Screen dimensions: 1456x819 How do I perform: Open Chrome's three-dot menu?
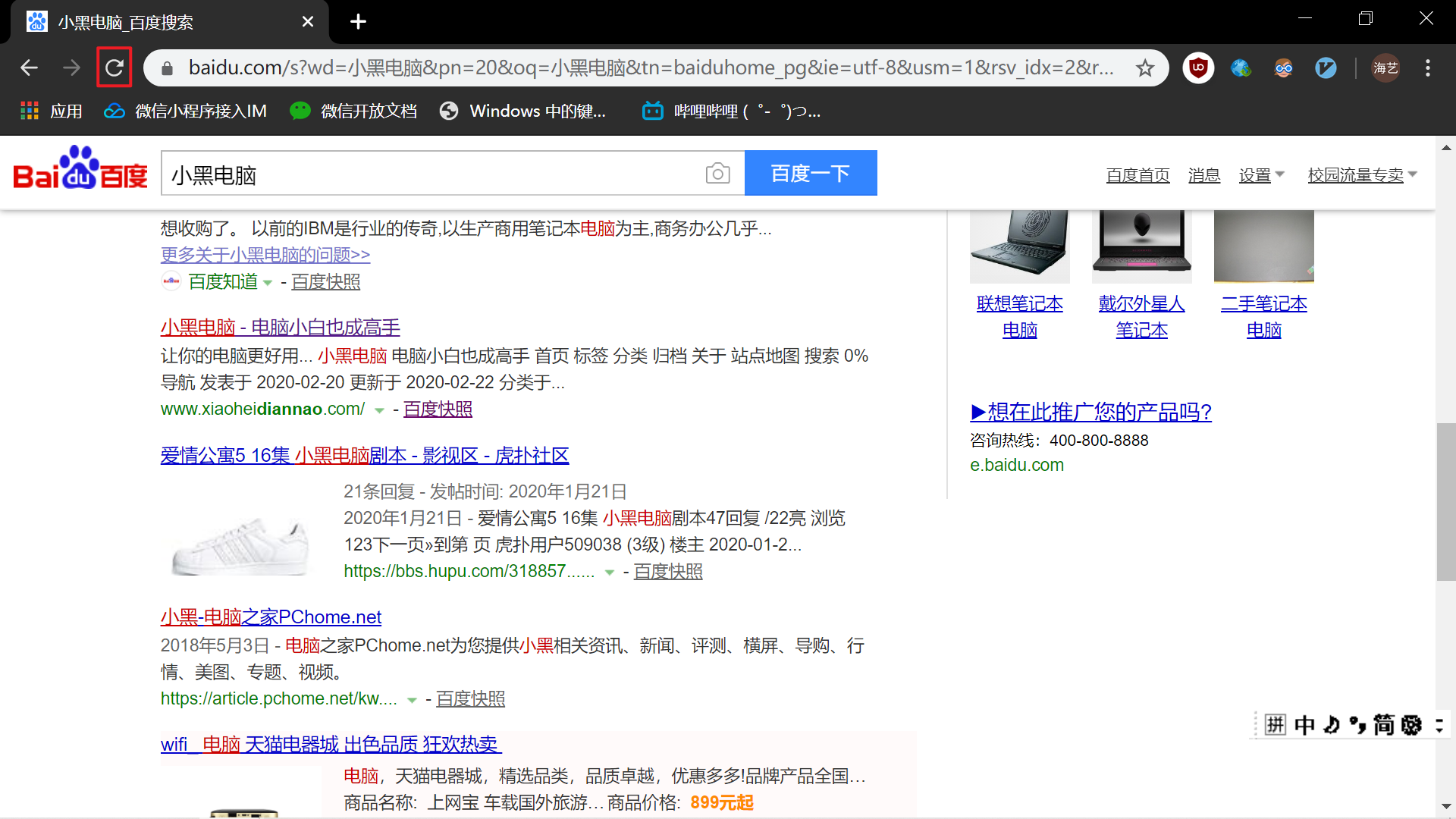pos(1426,67)
